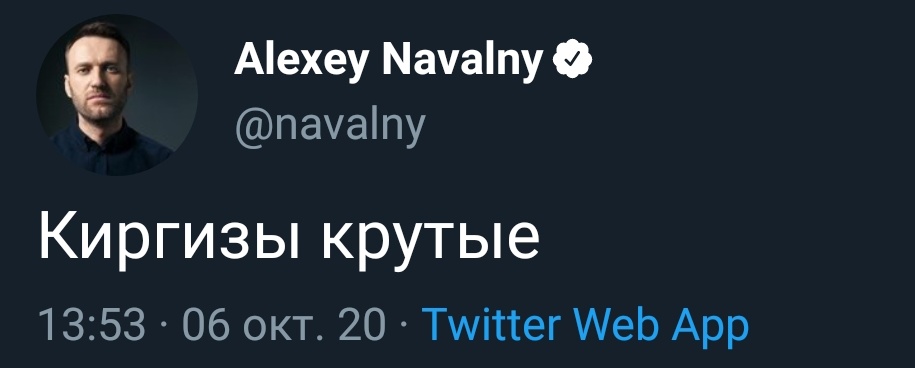Click the verified badge checkmark icon
Screen dimensions: 915x368
pyautogui.click(x=572, y=58)
